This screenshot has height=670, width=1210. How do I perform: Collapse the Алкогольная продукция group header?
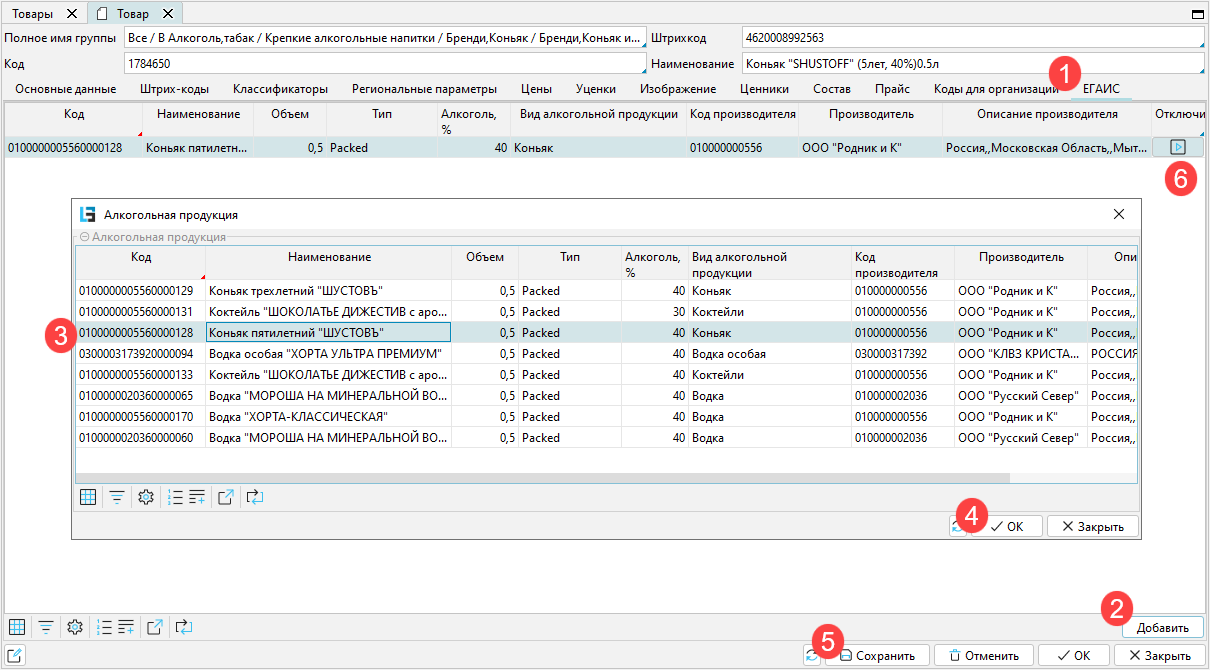pos(85,237)
